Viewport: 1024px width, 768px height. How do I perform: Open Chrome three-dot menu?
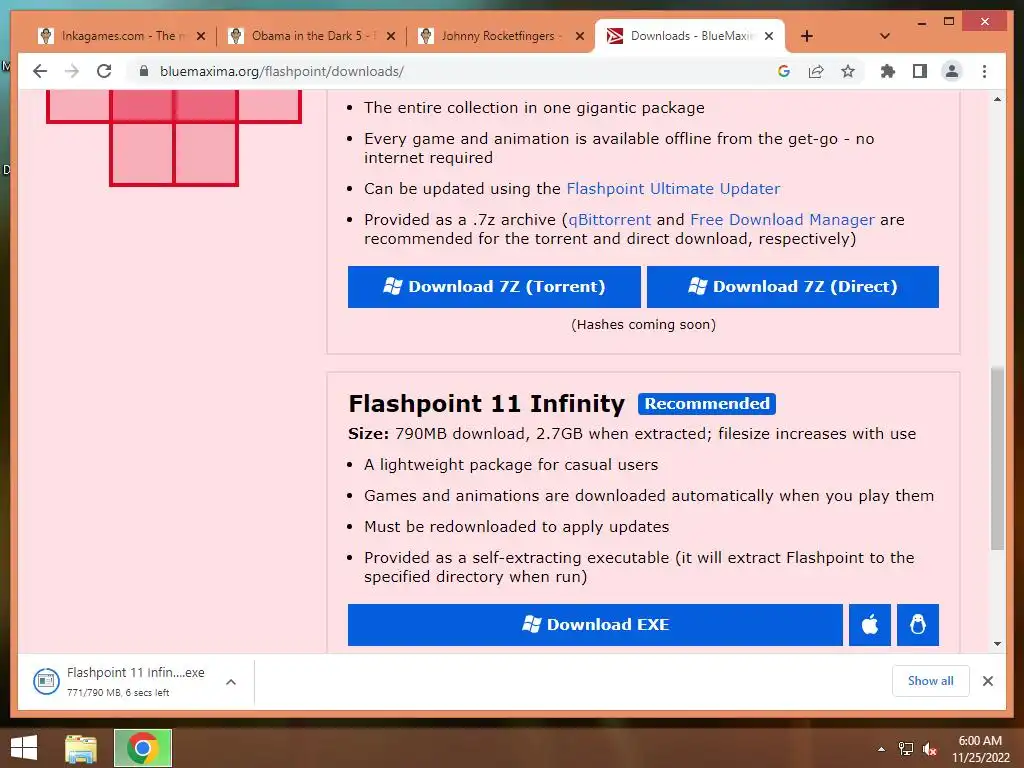(984, 71)
